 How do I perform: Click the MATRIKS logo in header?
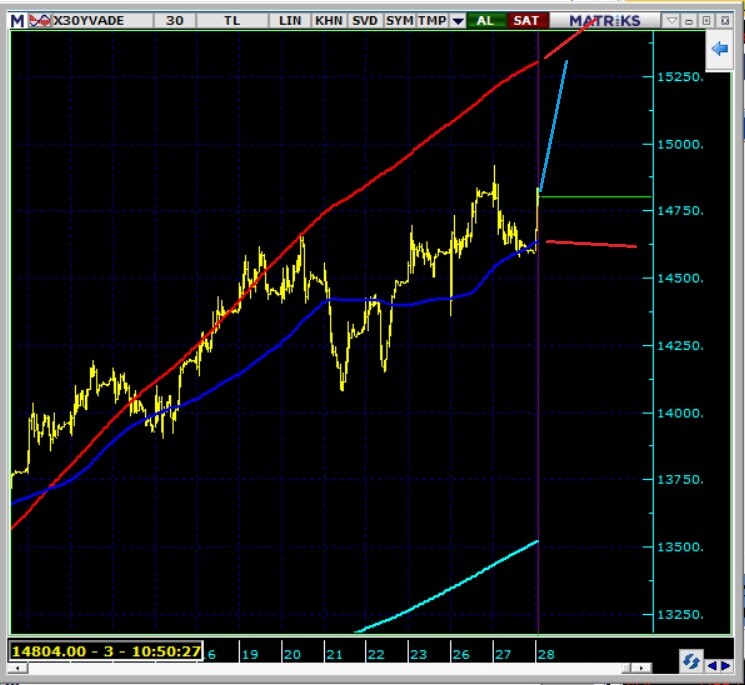pyautogui.click(x=605, y=20)
